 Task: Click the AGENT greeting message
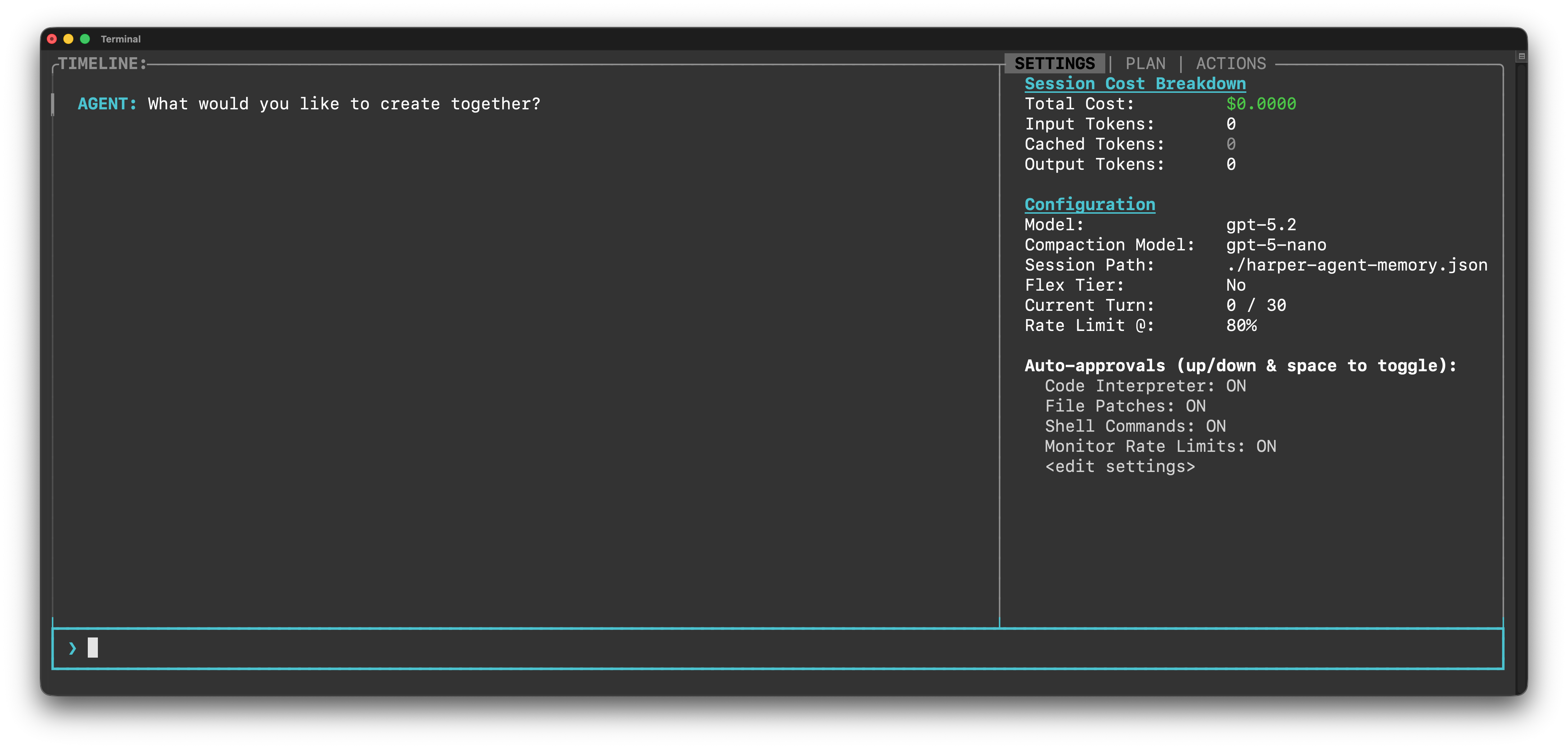[309, 104]
